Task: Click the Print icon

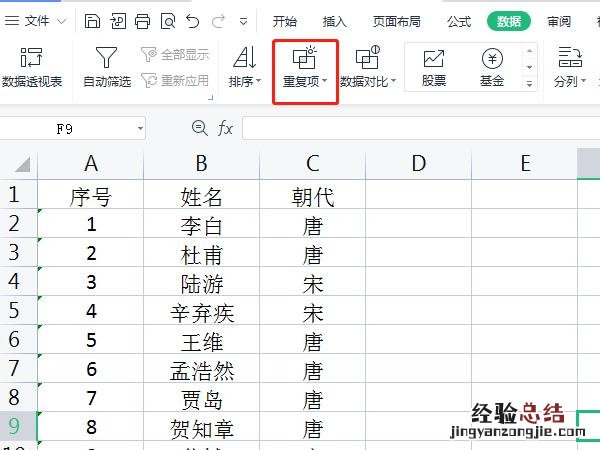Action: [142, 21]
